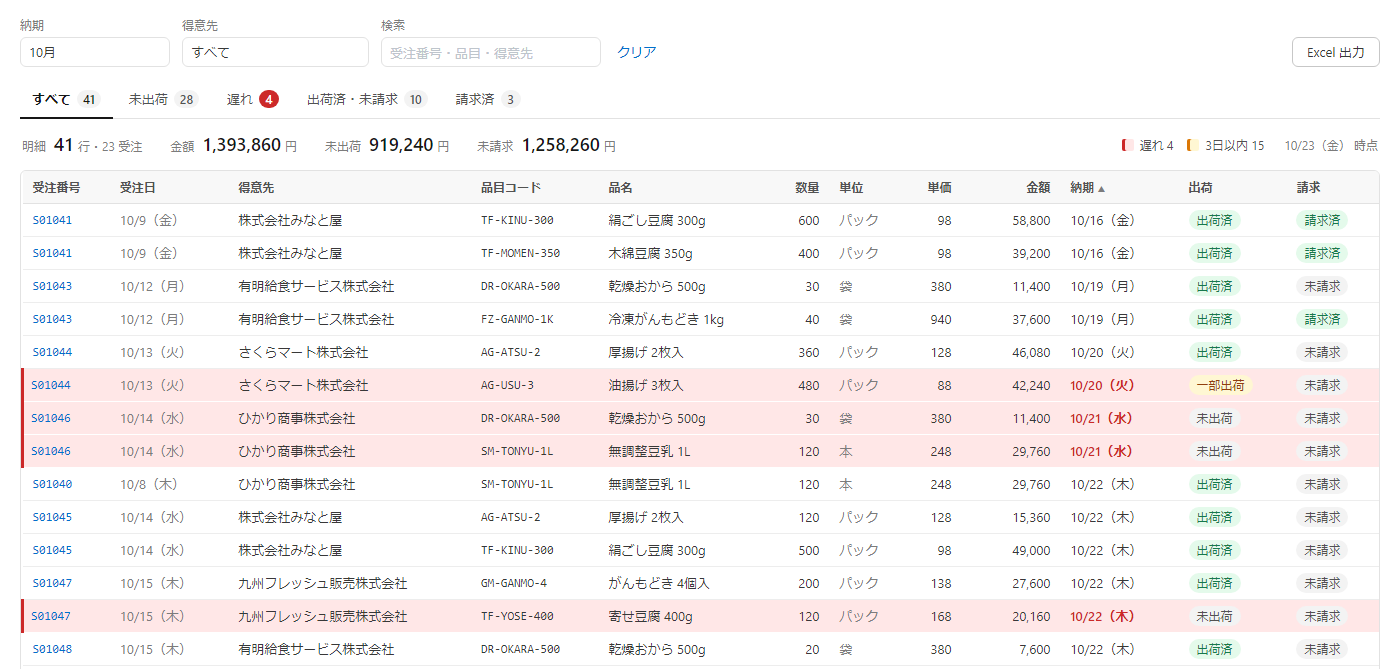
Task: Click item code AG-USU-3
Action: tap(507, 385)
